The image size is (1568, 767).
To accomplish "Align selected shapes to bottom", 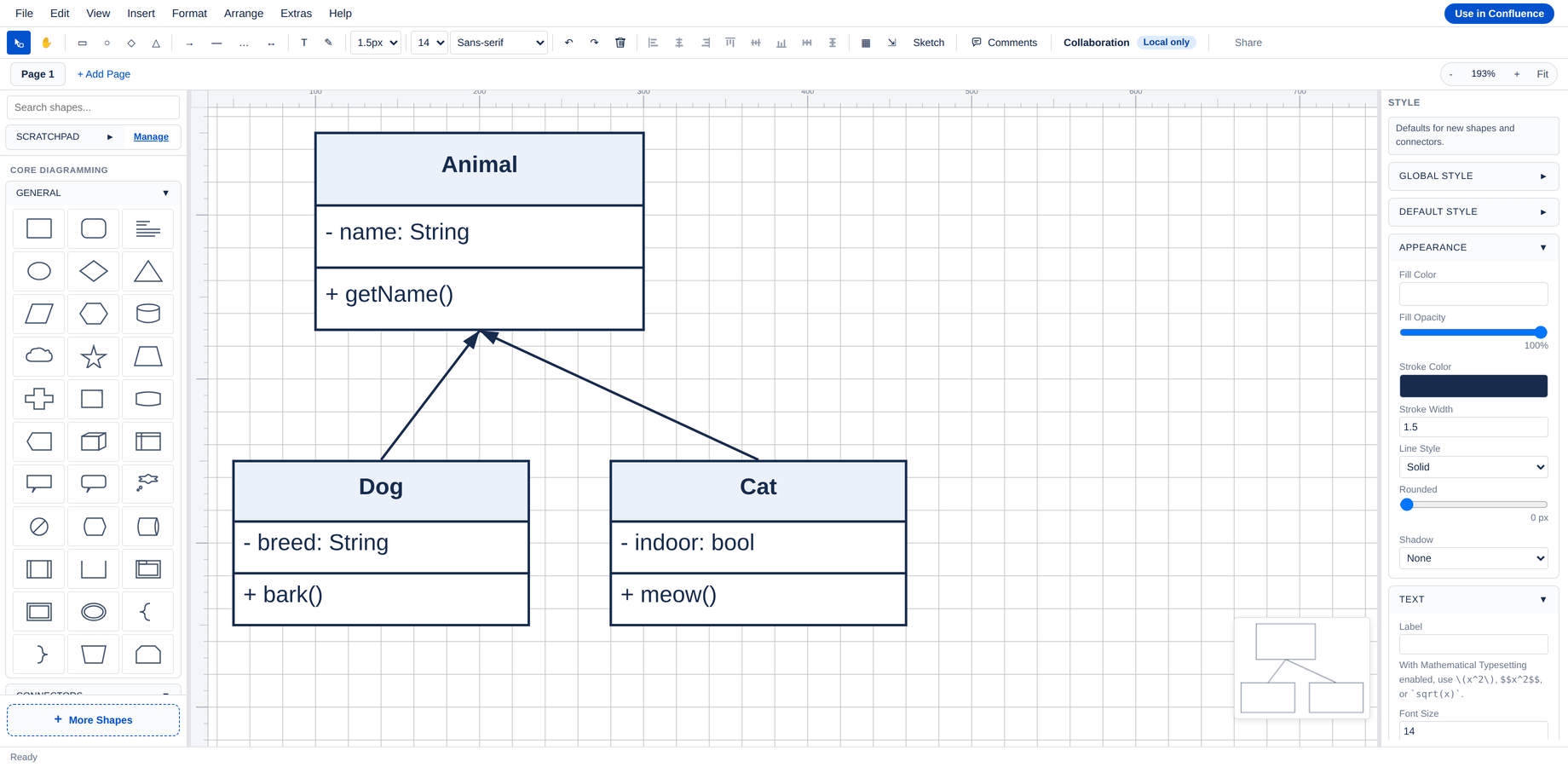I will pyautogui.click(x=781, y=43).
